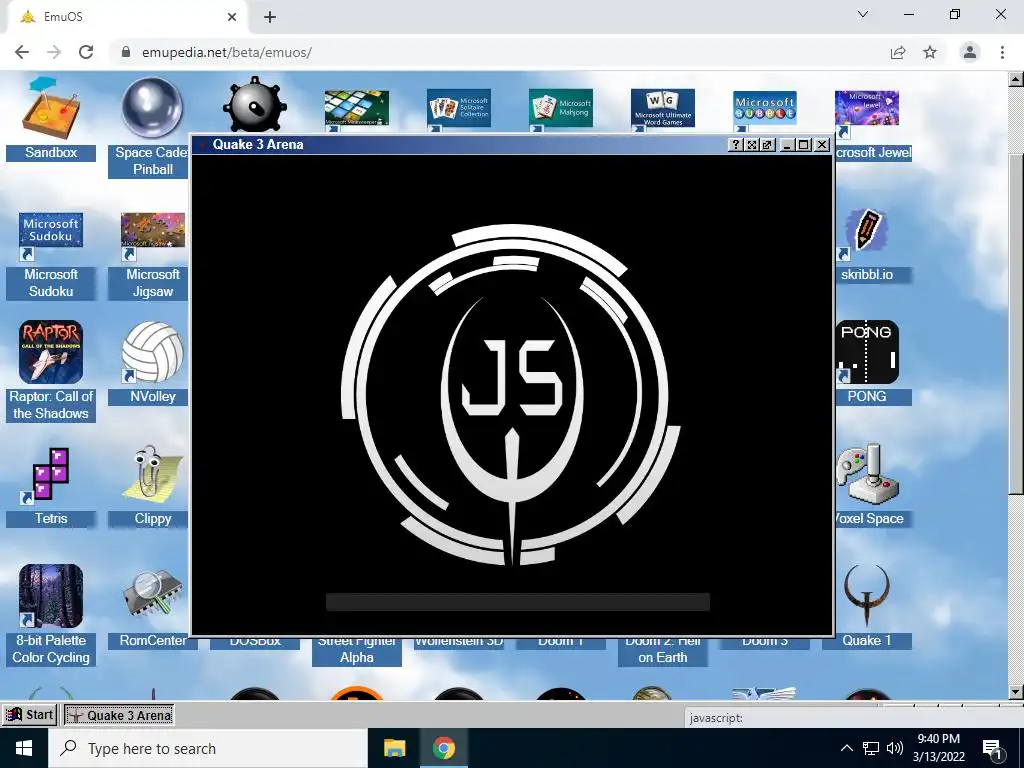Open the EmuOS Start menu

29,714
